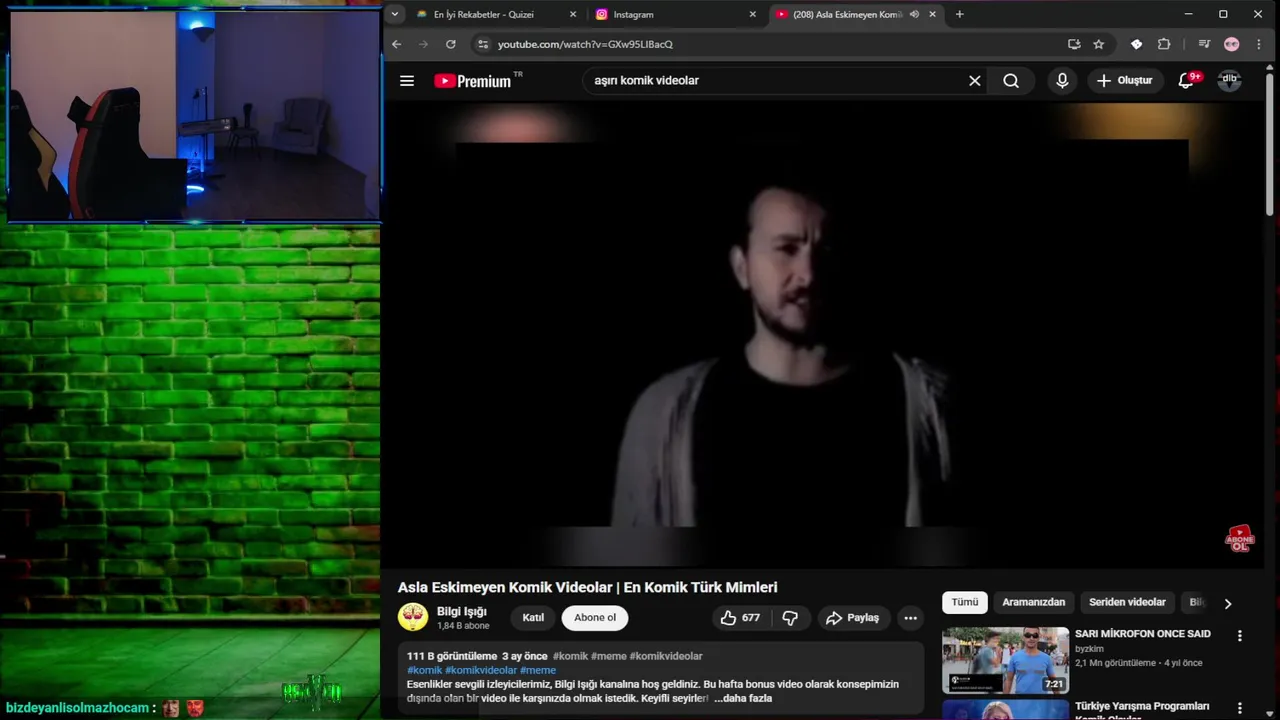Reload the YouTube page
The width and height of the screenshot is (1280, 720).
451,44
